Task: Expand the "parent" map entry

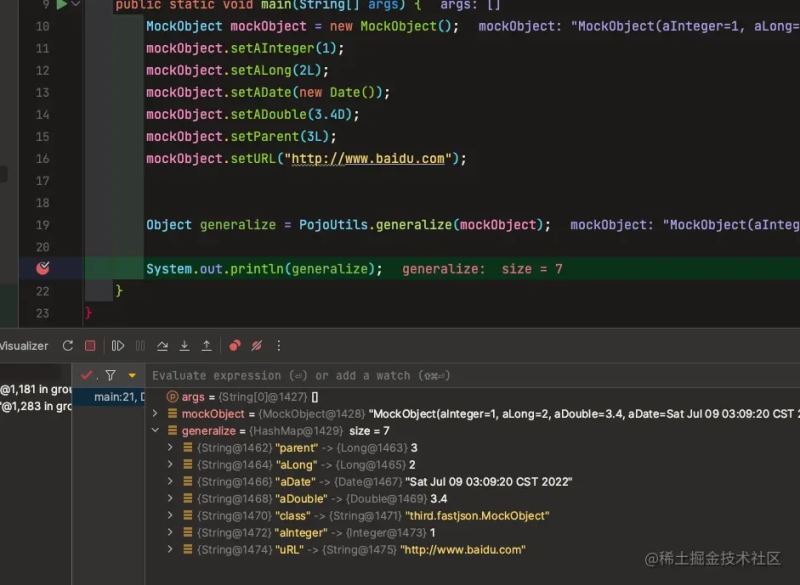Action: (172, 448)
